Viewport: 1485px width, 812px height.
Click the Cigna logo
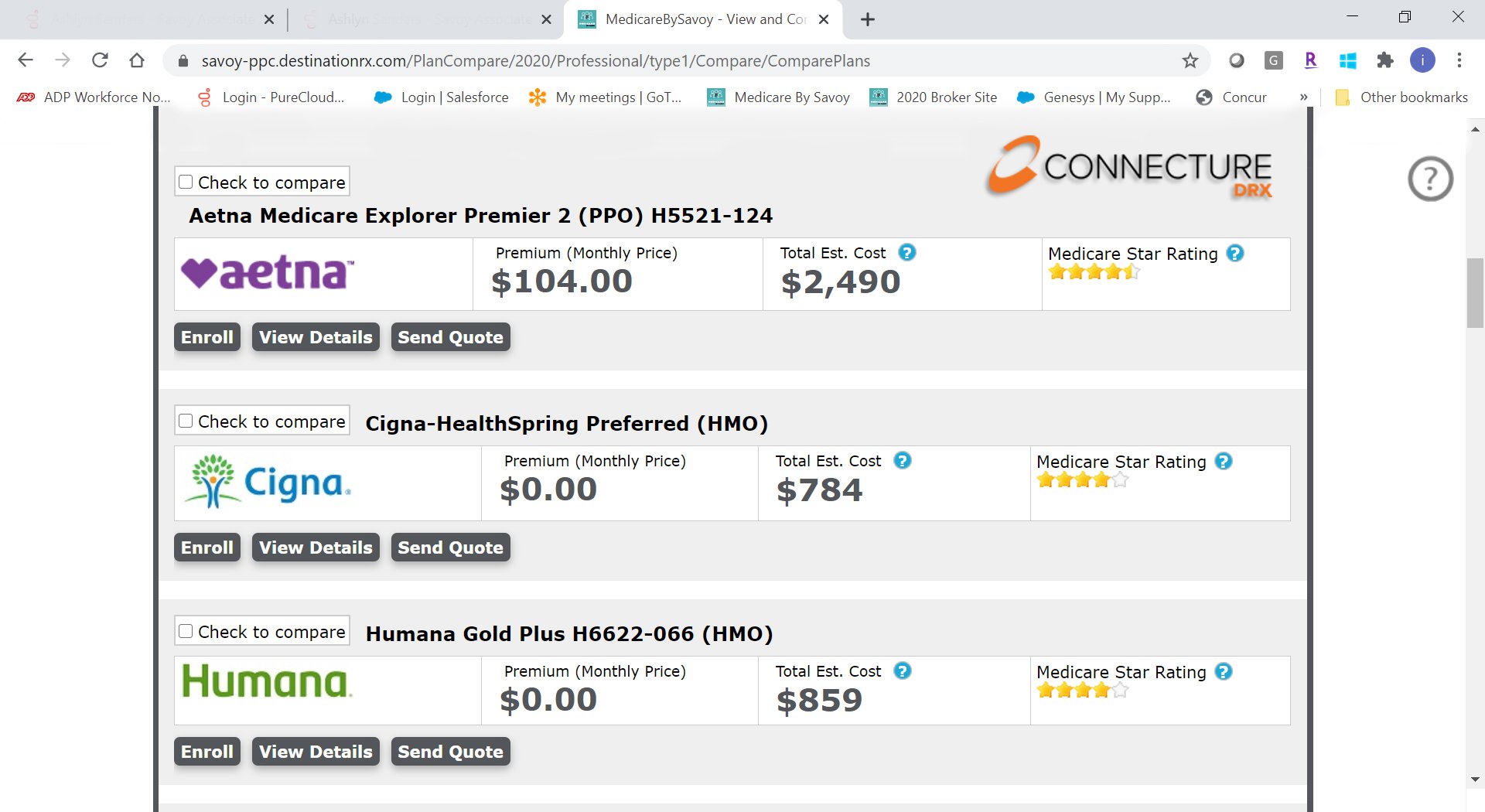(268, 481)
